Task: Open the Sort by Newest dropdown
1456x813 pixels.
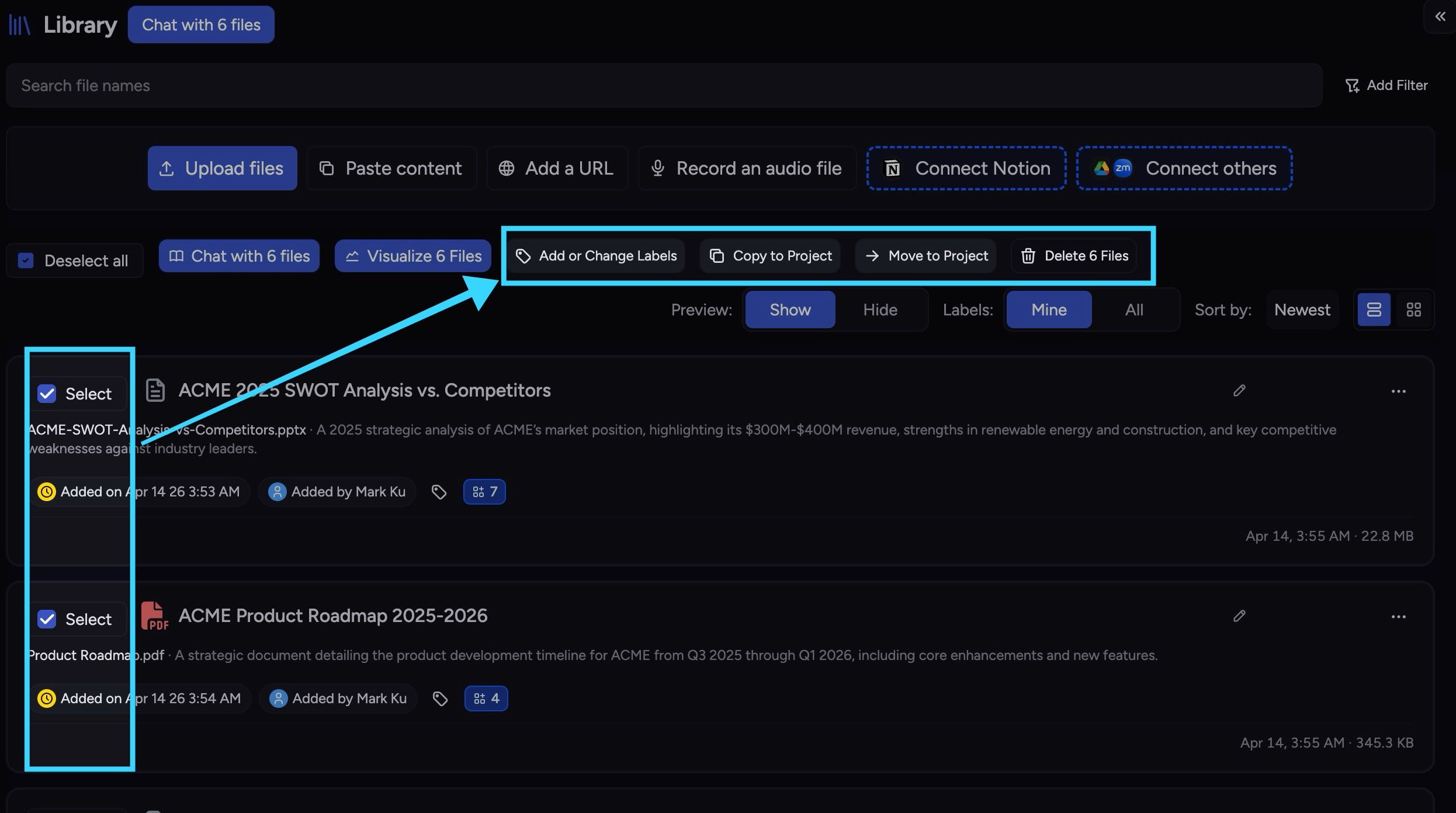Action: (1302, 310)
